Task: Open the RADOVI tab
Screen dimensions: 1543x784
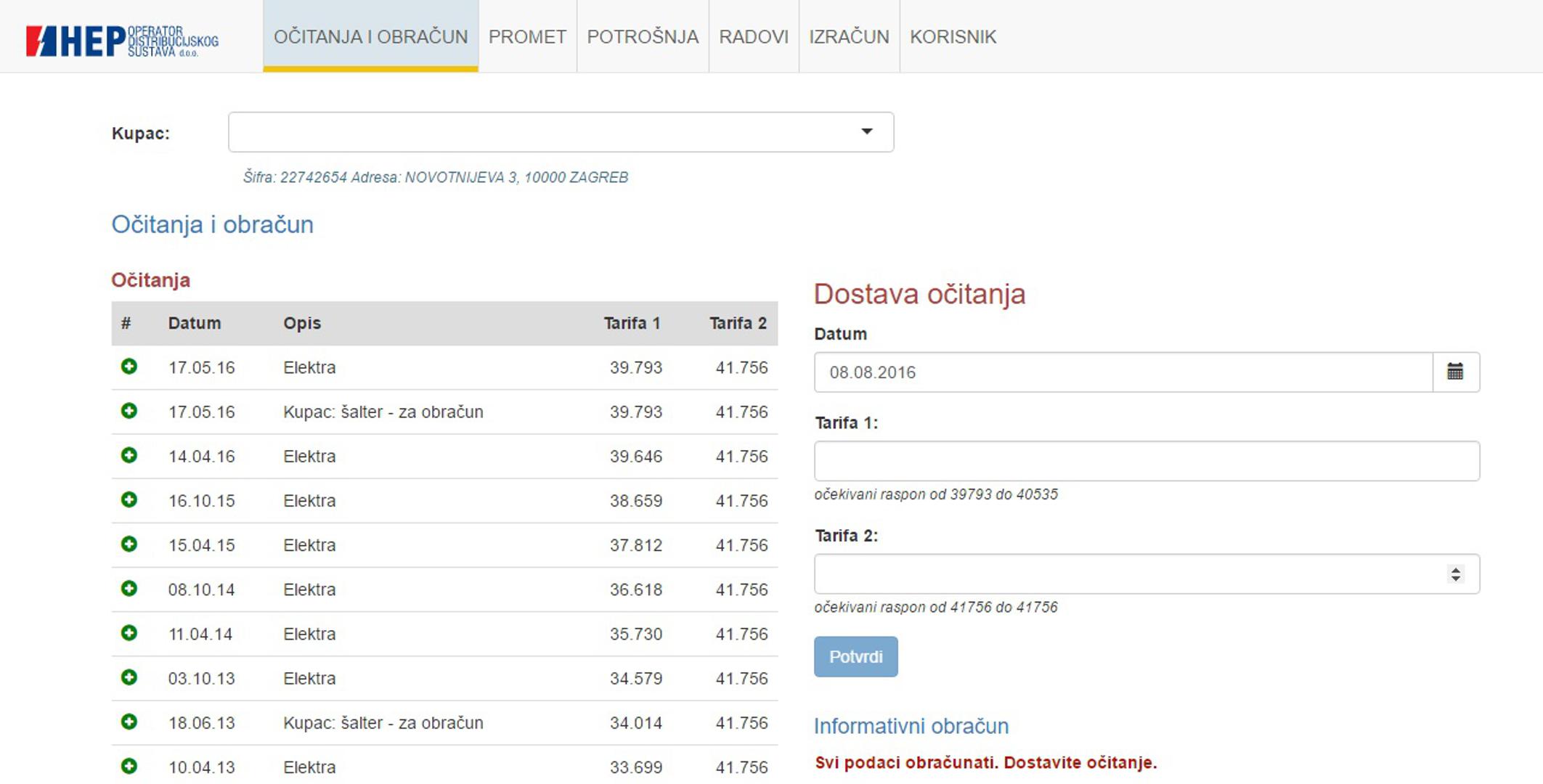Action: tap(754, 37)
